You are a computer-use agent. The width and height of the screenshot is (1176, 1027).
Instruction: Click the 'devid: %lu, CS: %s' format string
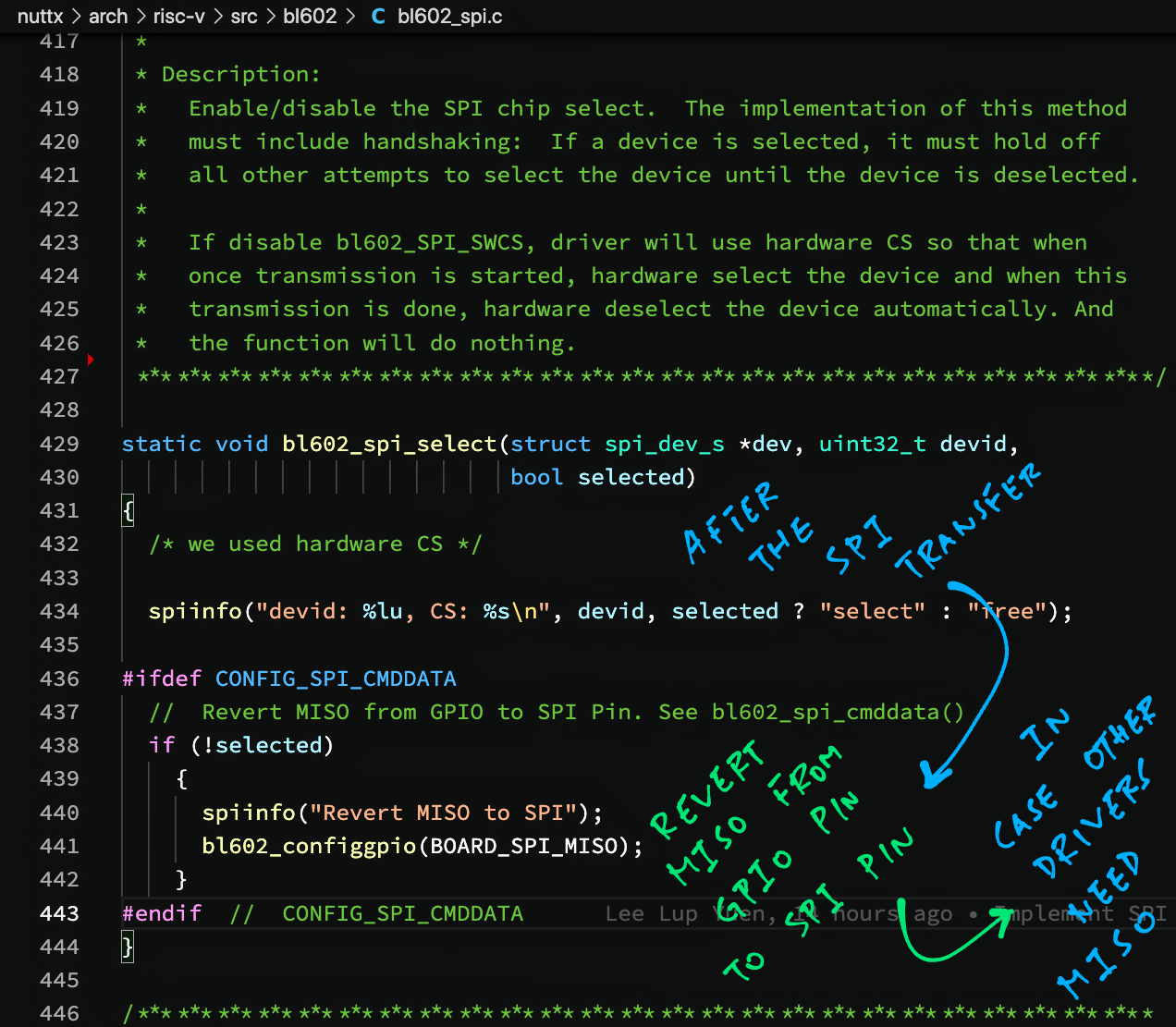(x=403, y=611)
